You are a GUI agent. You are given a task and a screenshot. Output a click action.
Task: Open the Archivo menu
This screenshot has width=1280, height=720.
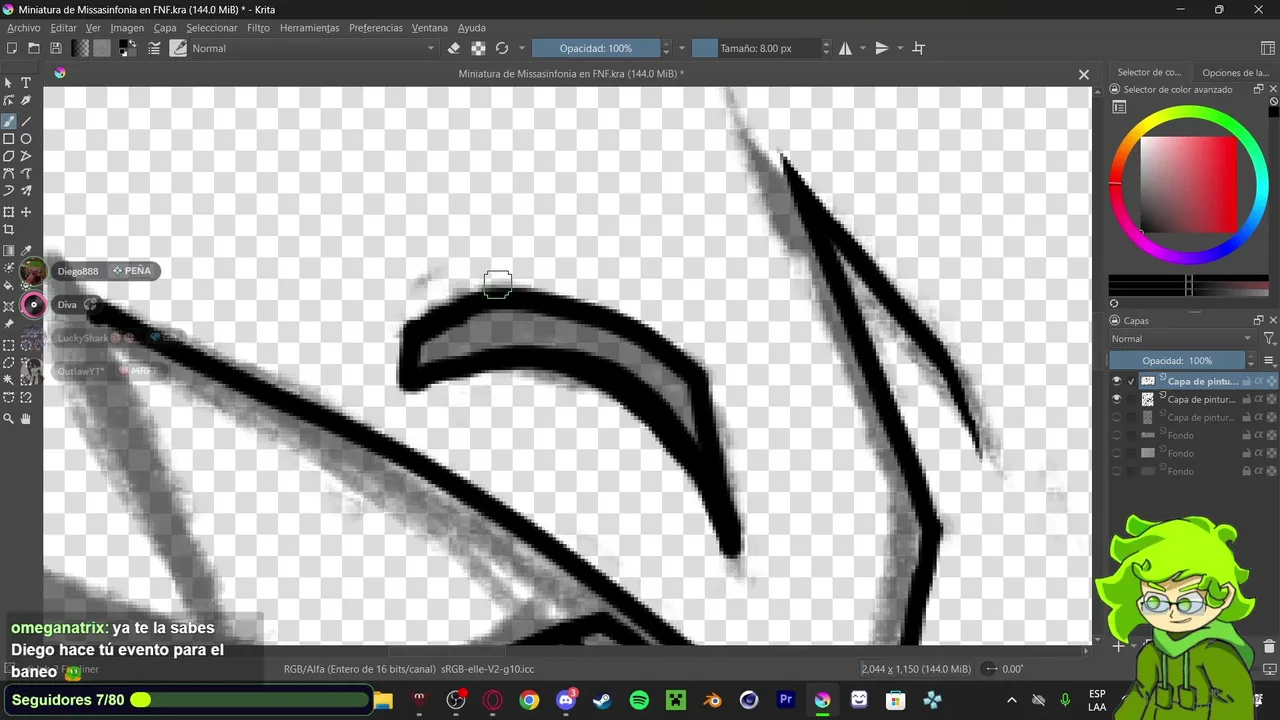coord(24,28)
